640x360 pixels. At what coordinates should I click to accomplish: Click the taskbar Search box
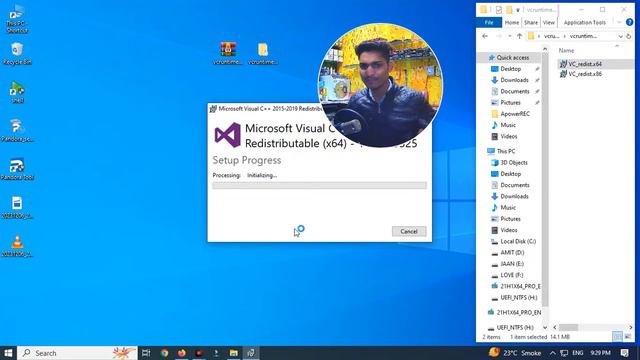(x=78, y=353)
